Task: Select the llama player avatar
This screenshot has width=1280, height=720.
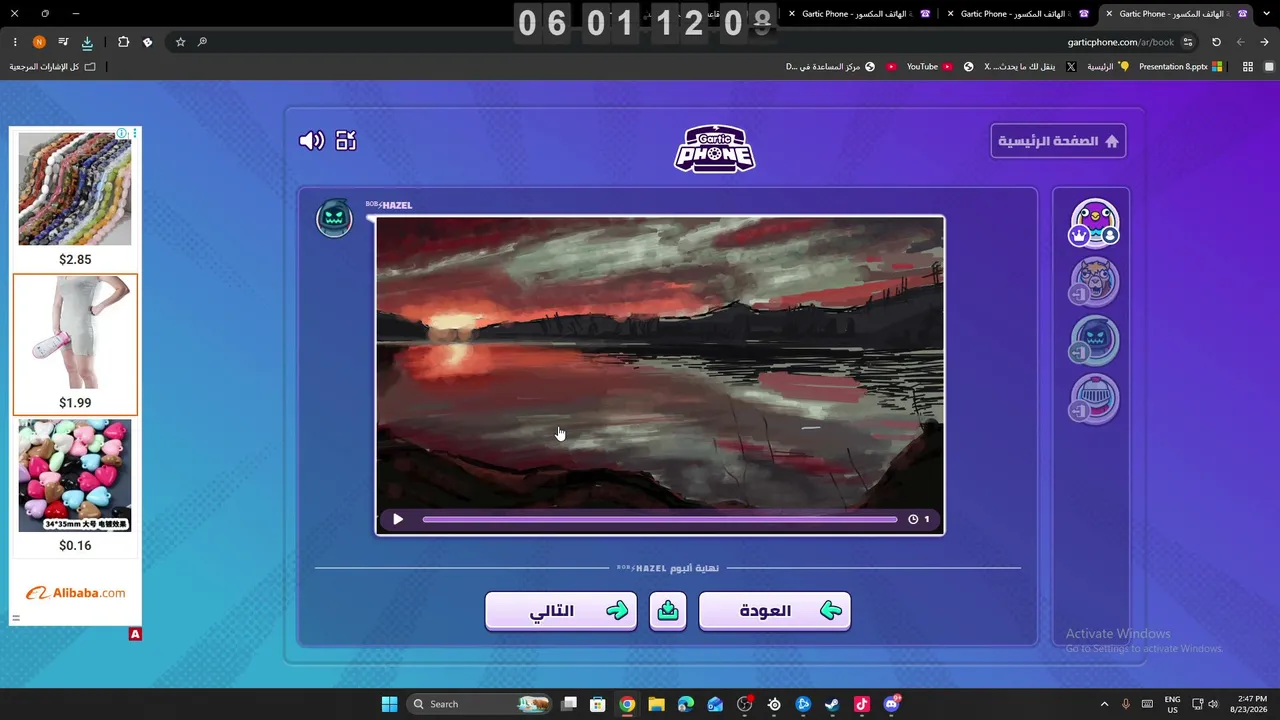Action: [1095, 282]
